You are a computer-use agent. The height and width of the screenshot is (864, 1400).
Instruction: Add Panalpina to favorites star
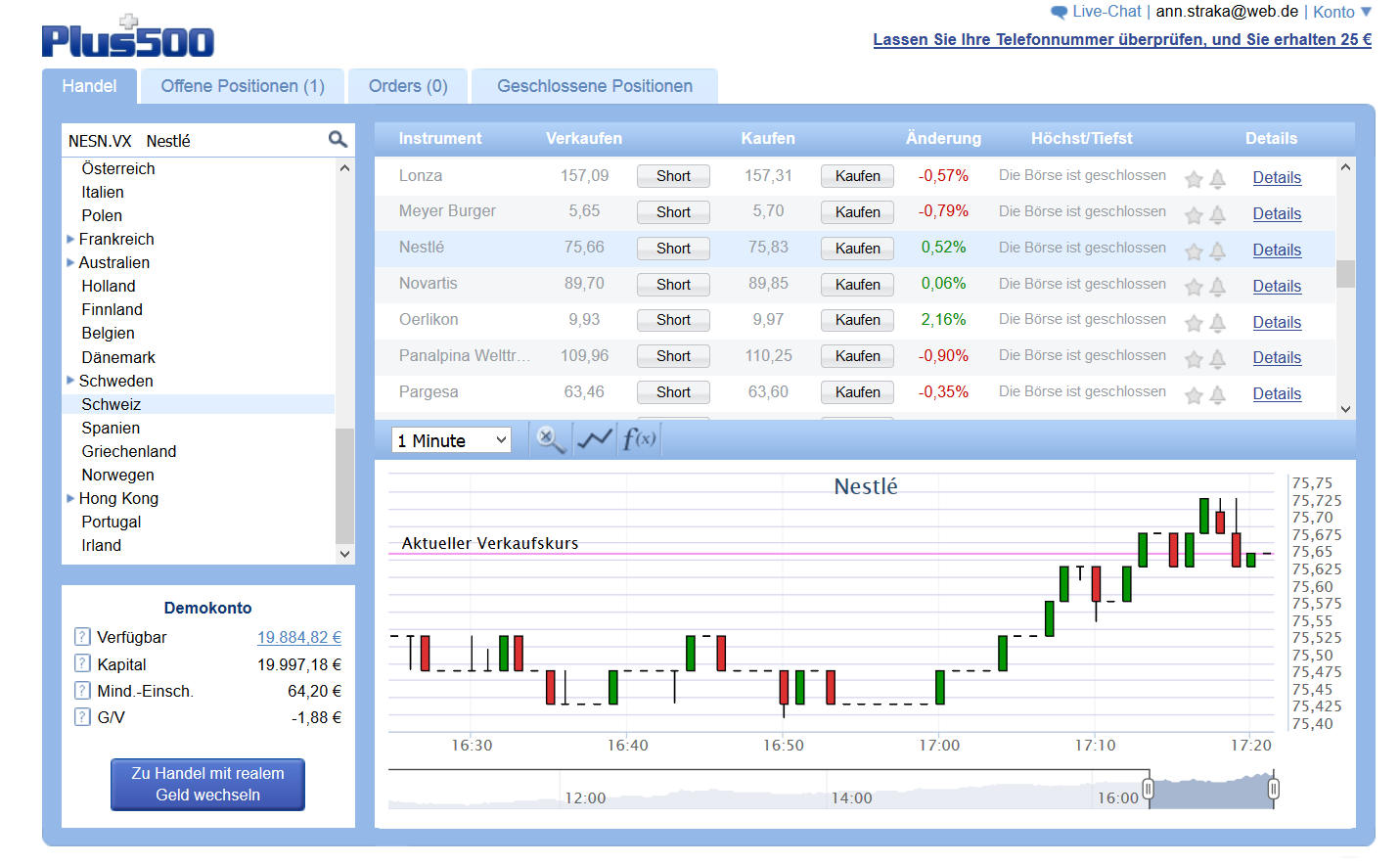[x=1194, y=359]
